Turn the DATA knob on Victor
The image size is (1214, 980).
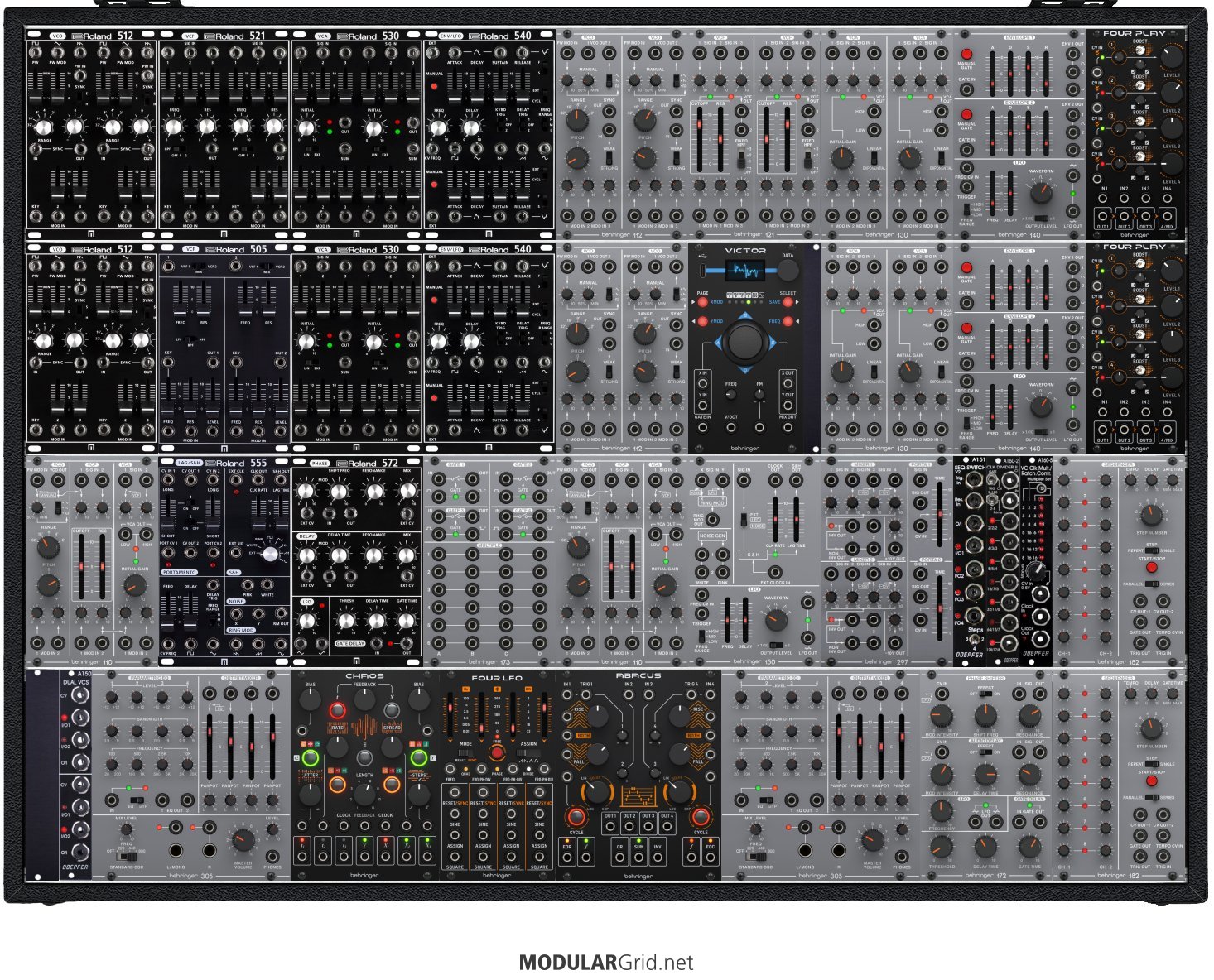tap(788, 270)
